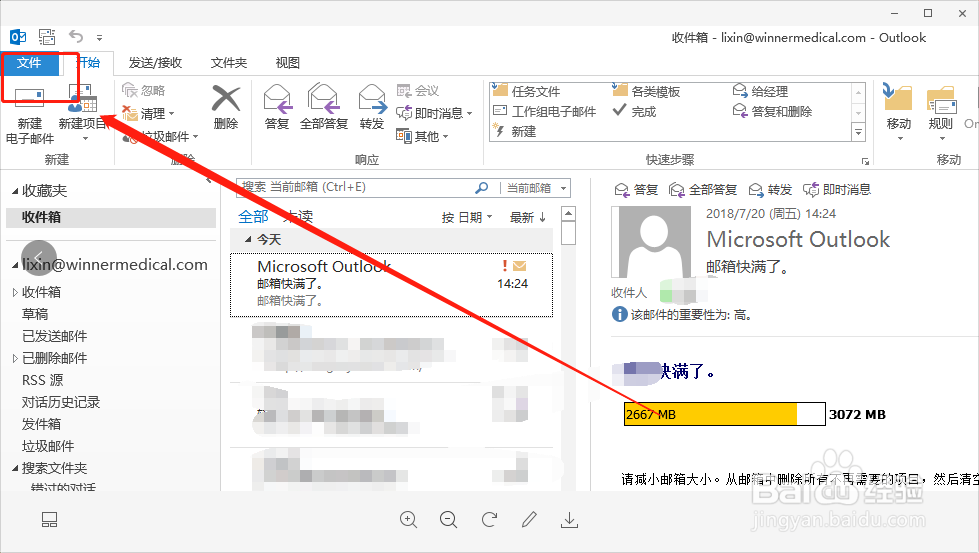Open the 即时消息 dropdown in ribbon
Viewport: 979px width, 553px height.
[x=435, y=114]
